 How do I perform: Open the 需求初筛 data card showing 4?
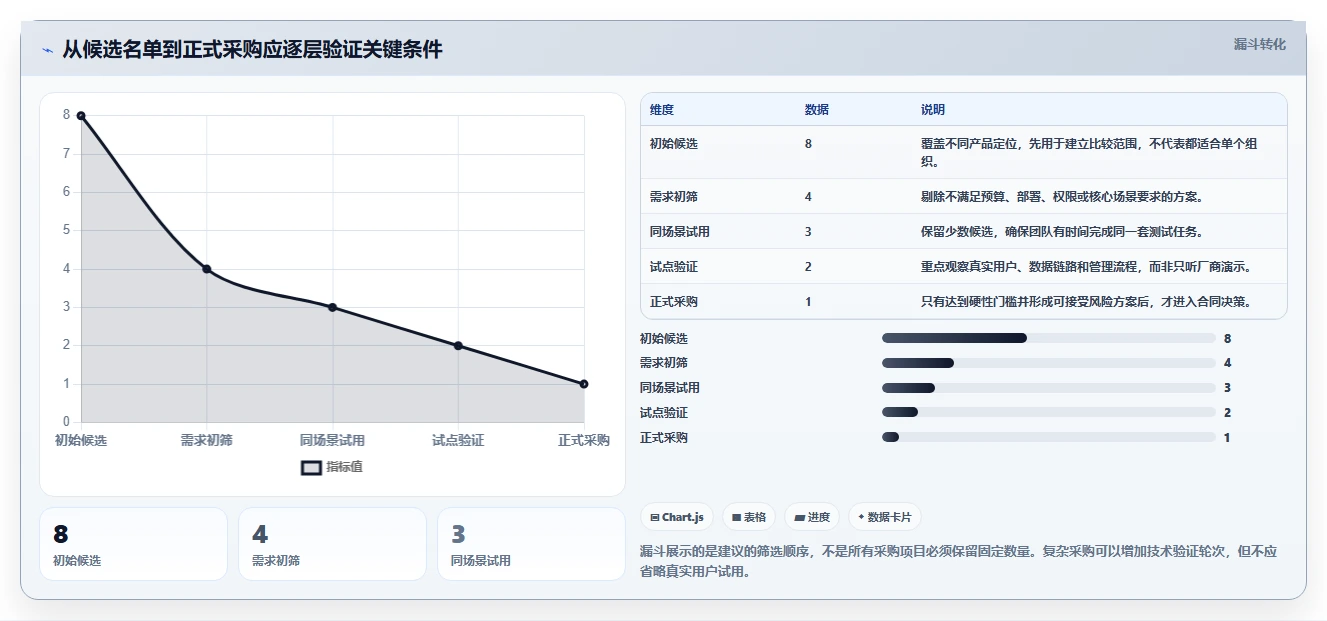(x=332, y=544)
